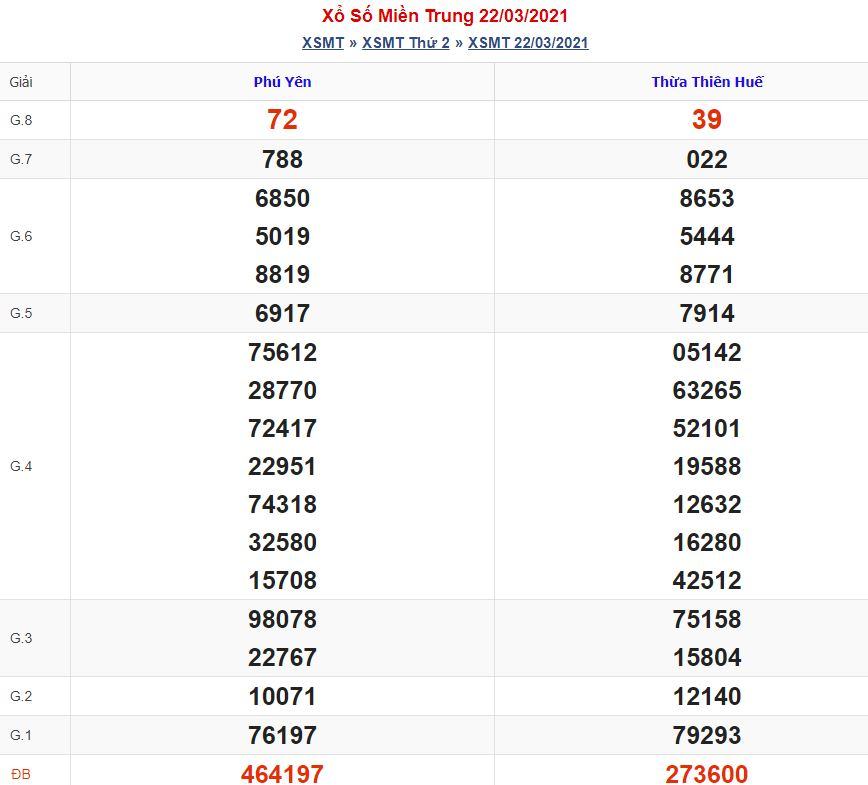Select Phú Yên G.5 number 6917

[282, 313]
